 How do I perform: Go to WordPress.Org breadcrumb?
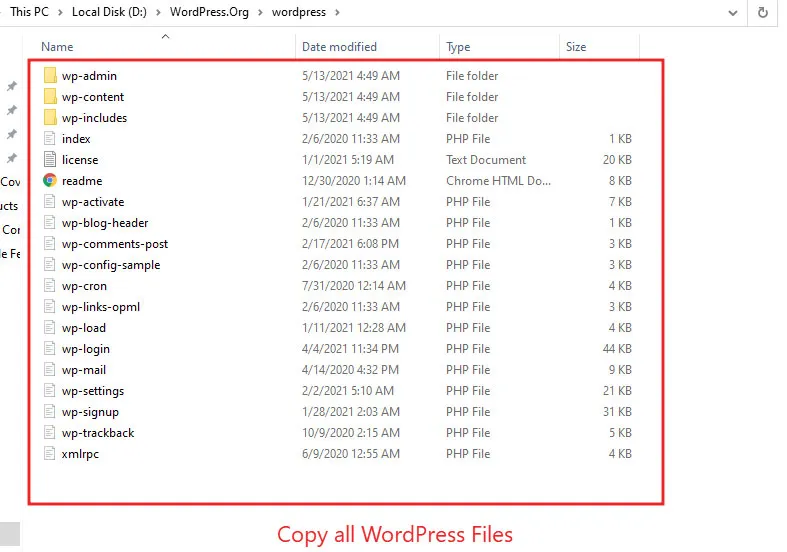coord(209,12)
